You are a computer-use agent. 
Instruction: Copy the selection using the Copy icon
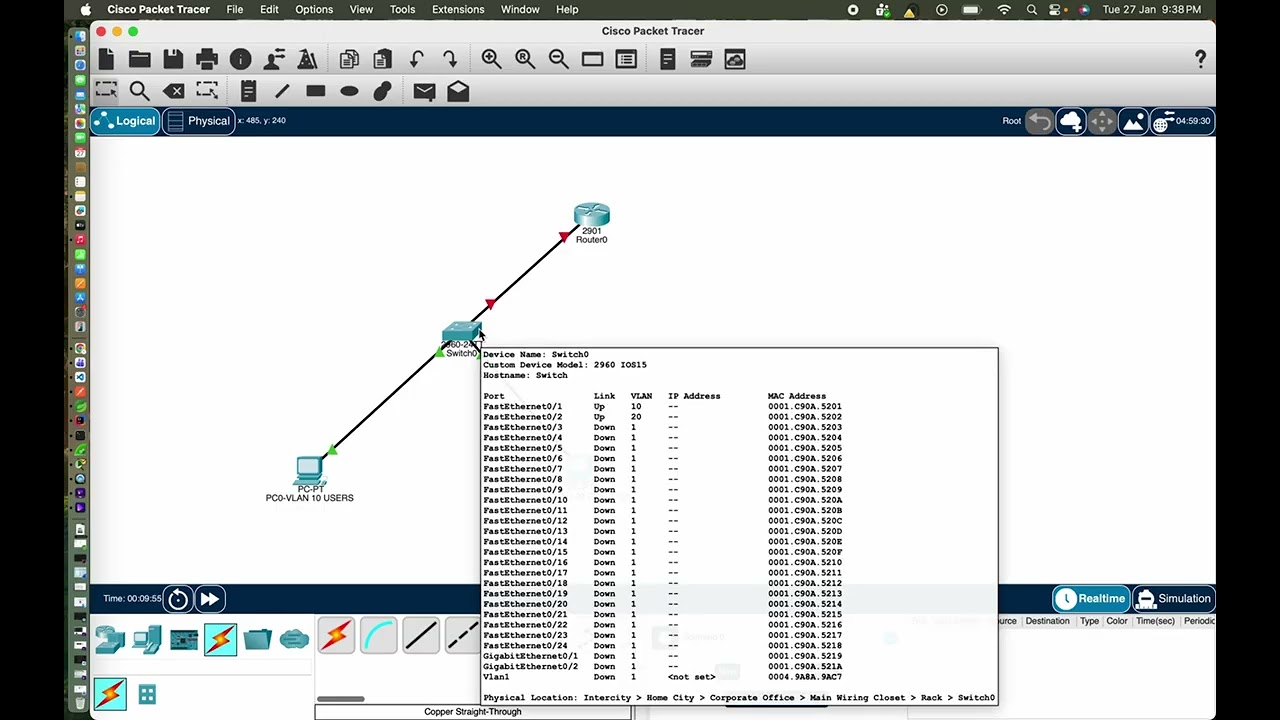click(349, 60)
